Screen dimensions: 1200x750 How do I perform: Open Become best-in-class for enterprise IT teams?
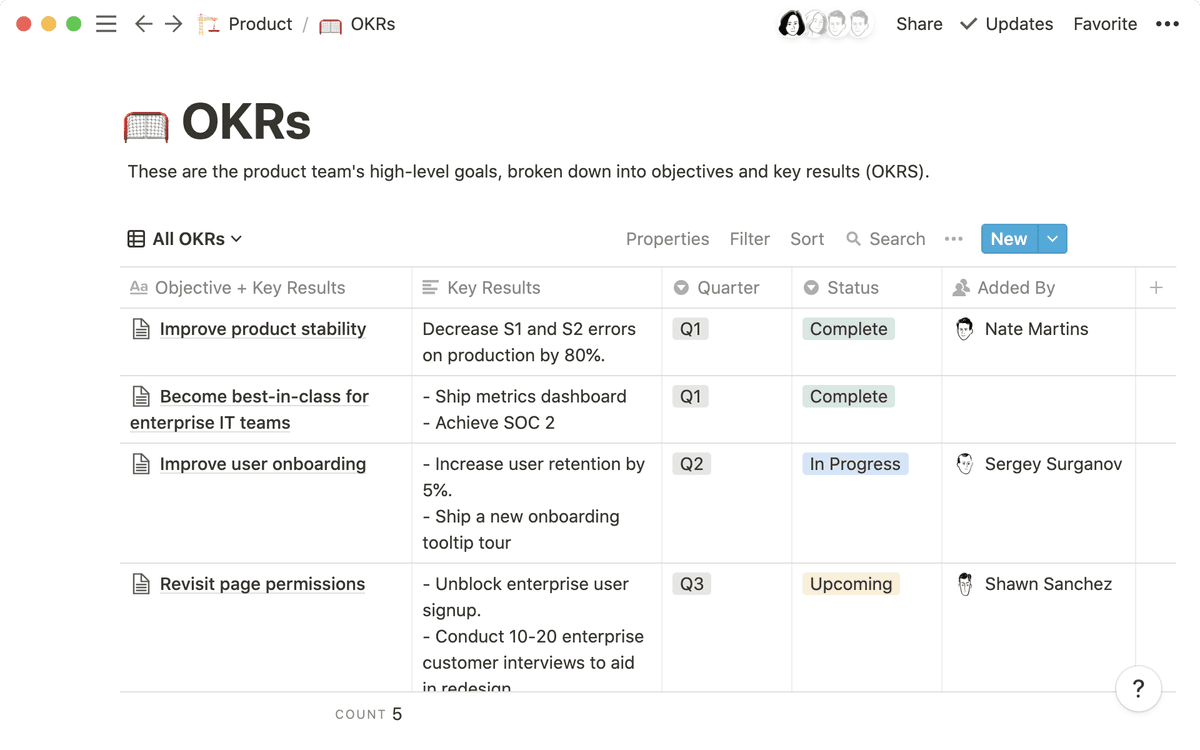250,410
